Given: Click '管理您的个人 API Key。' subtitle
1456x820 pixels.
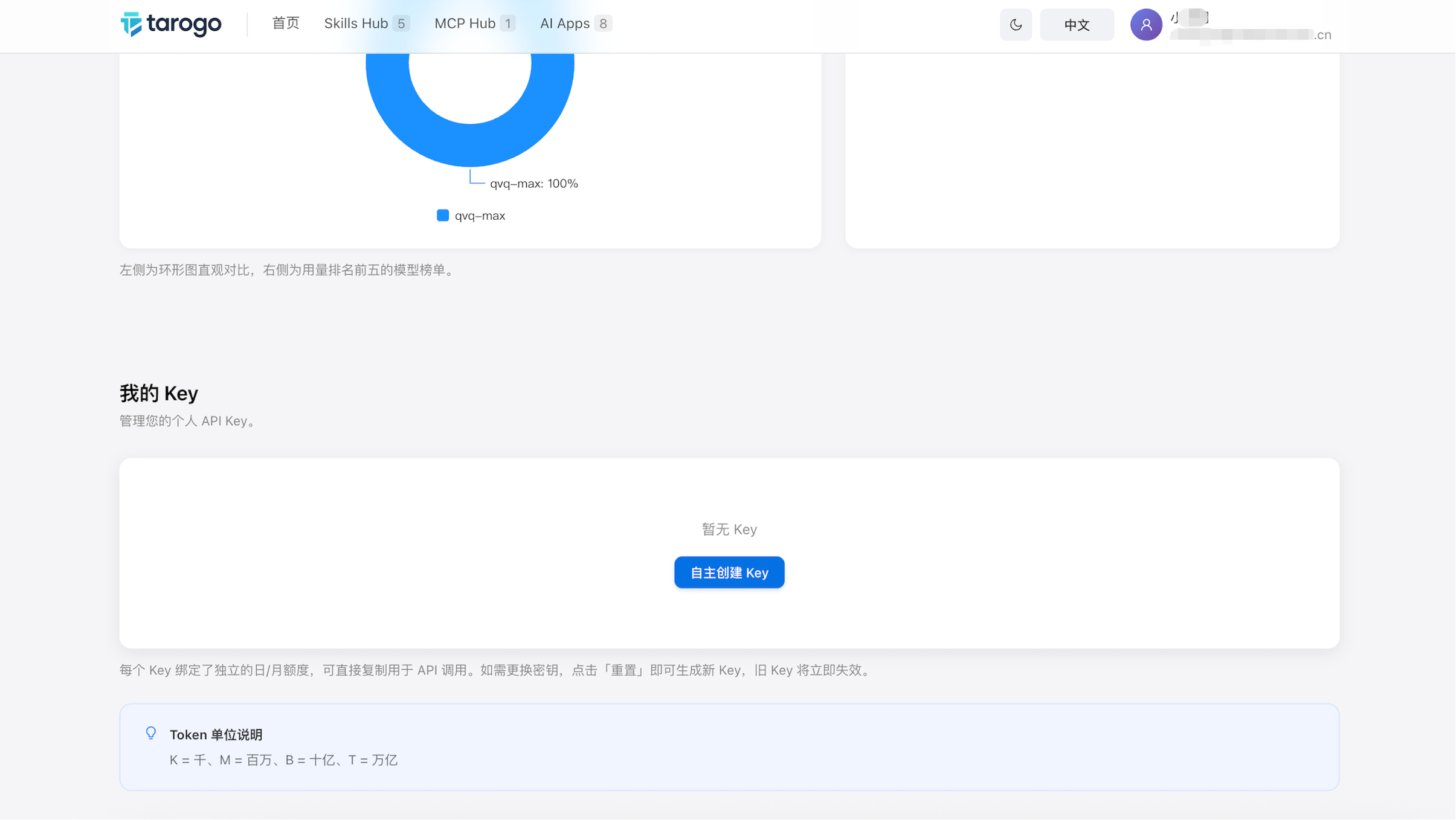Looking at the screenshot, I should (x=190, y=421).
